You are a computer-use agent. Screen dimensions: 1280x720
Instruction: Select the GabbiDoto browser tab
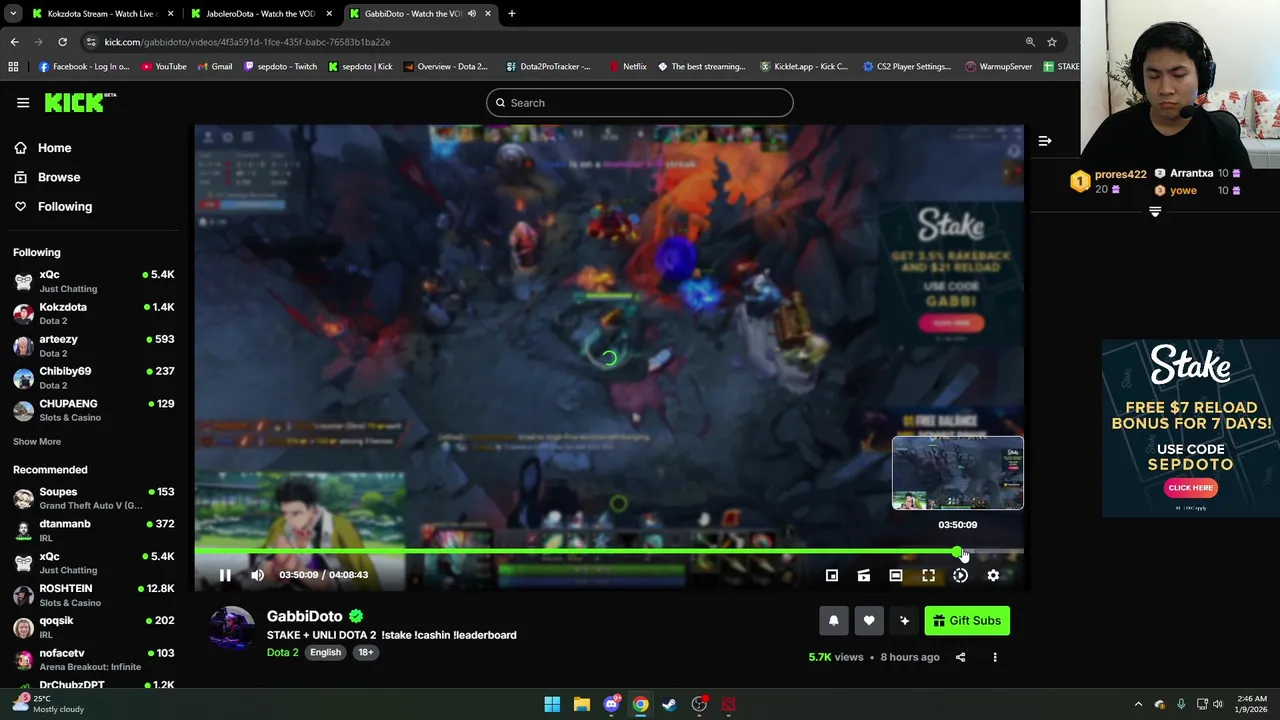tap(420, 14)
